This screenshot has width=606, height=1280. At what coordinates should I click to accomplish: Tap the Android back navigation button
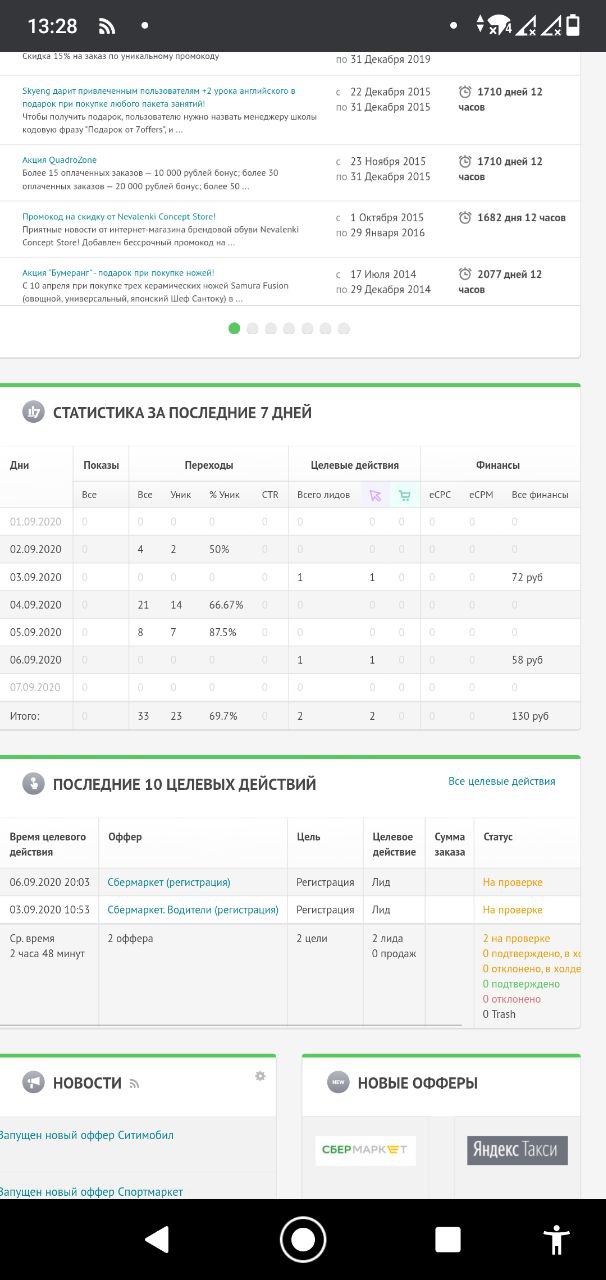pyautogui.click(x=157, y=1240)
